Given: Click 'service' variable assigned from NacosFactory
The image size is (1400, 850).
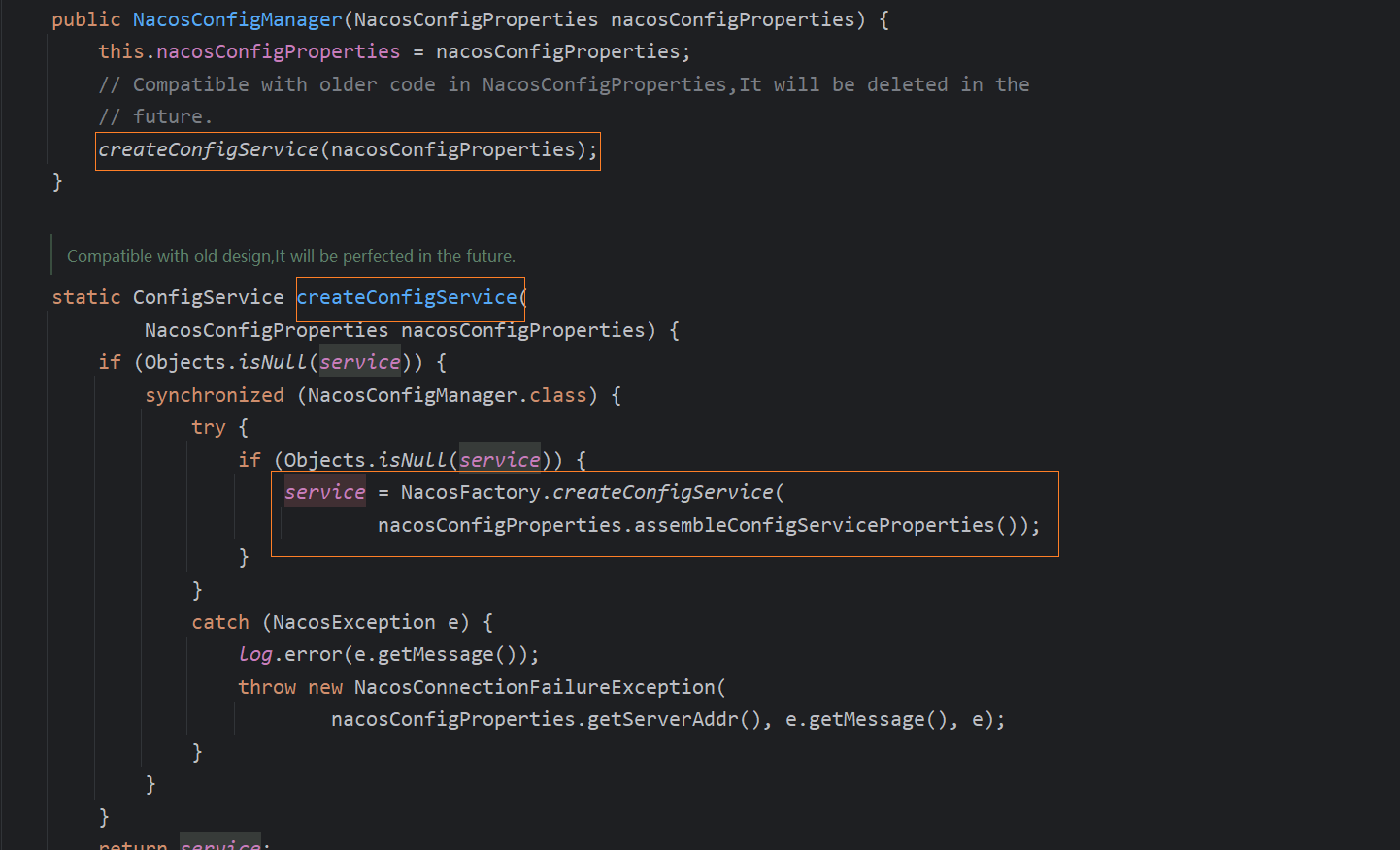Looking at the screenshot, I should click(324, 492).
